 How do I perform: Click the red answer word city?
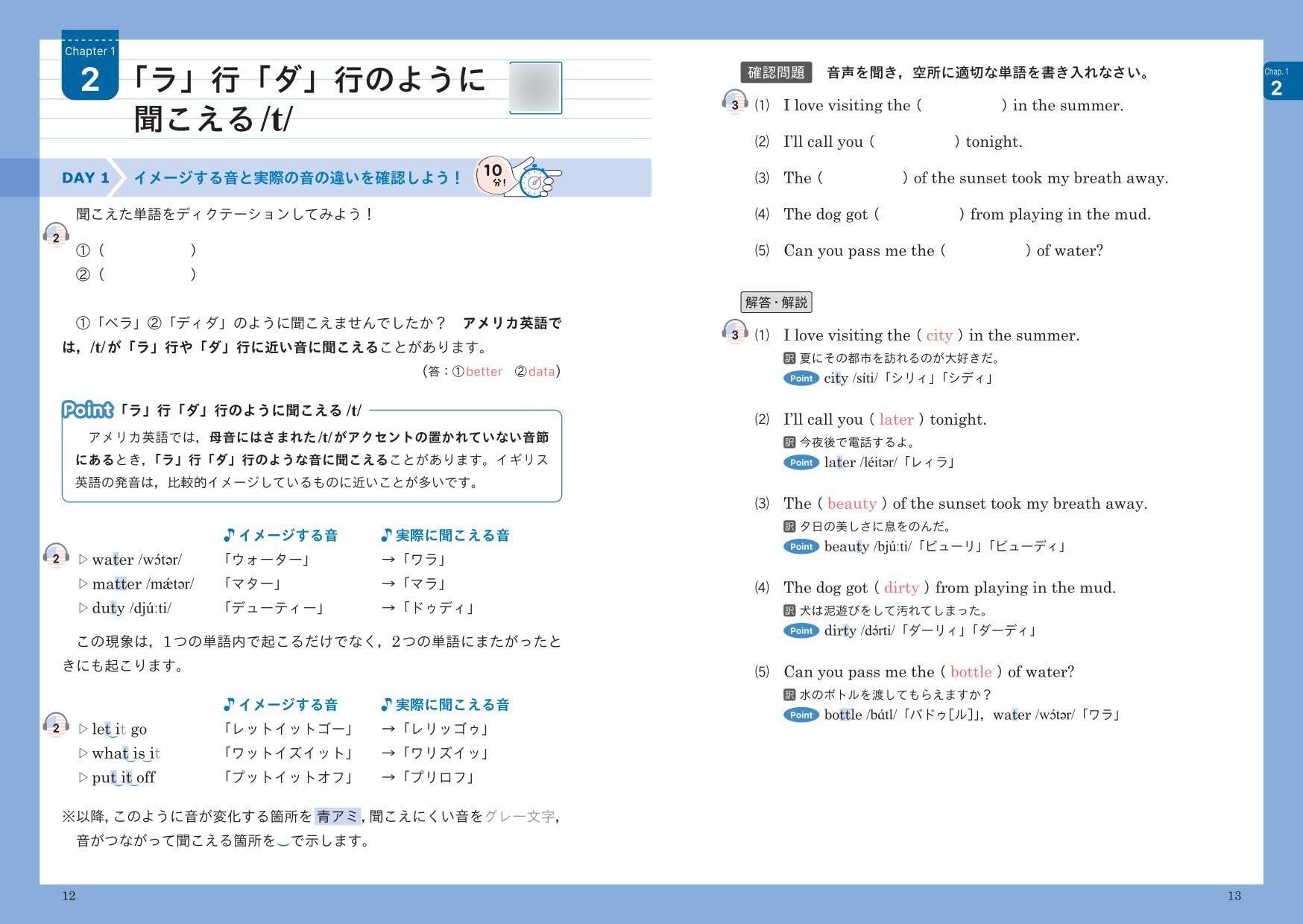tap(939, 335)
